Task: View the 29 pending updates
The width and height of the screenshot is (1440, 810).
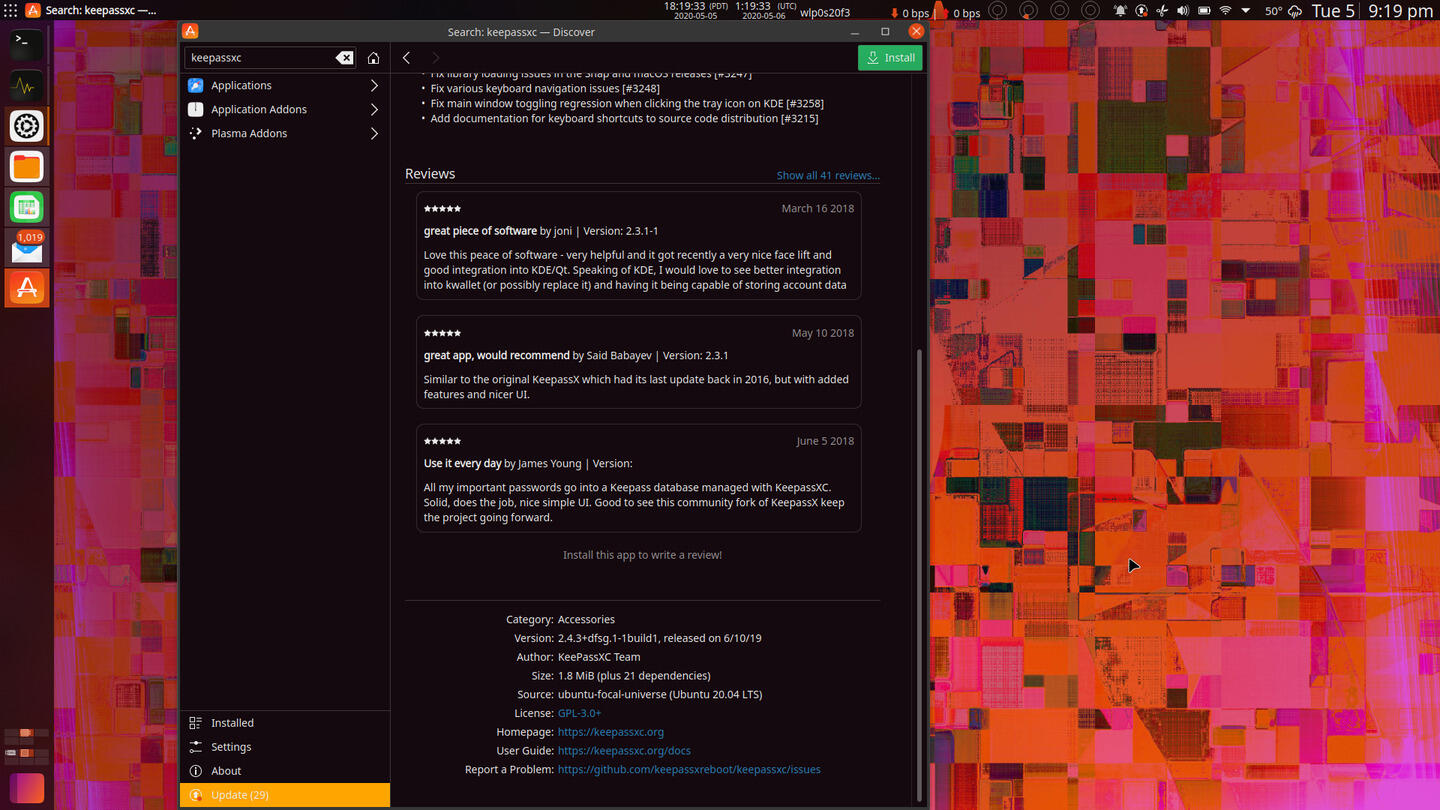Action: (284, 795)
